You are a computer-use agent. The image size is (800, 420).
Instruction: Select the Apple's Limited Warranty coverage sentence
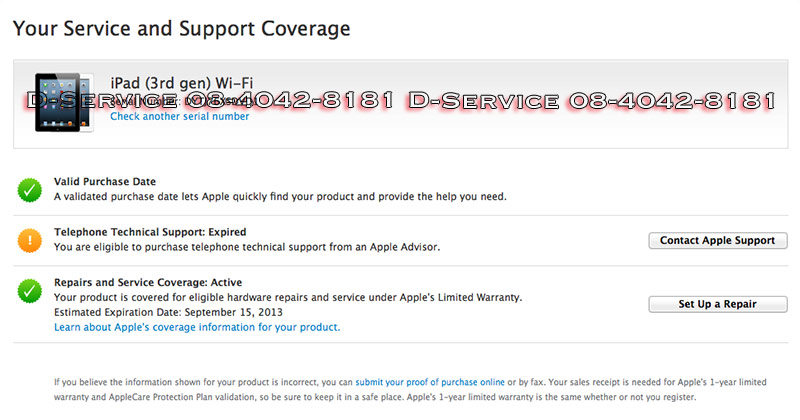click(x=288, y=298)
